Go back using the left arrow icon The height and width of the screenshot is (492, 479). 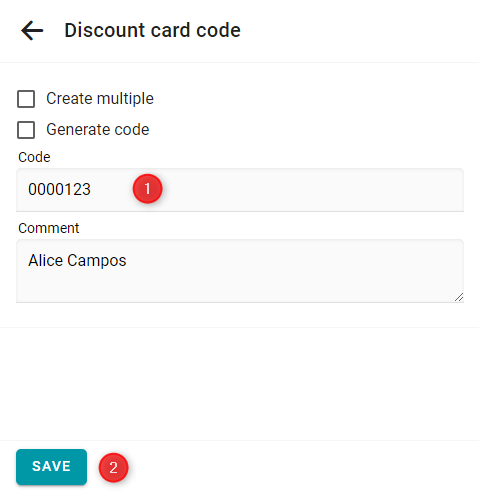[32, 30]
